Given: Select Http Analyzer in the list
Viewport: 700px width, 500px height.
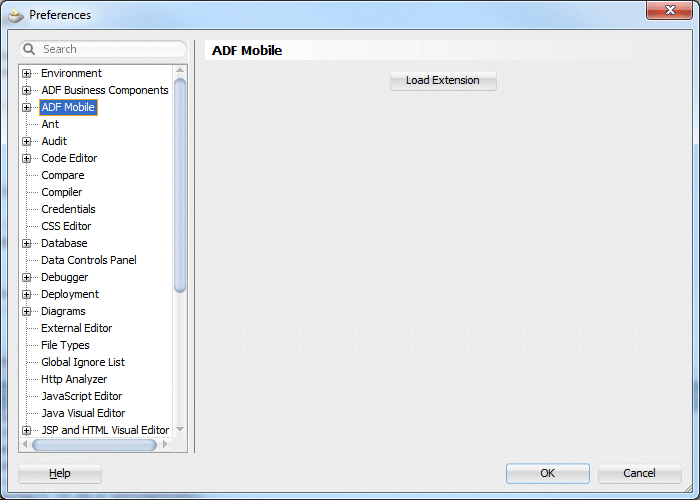Looking at the screenshot, I should pyautogui.click(x=74, y=379).
